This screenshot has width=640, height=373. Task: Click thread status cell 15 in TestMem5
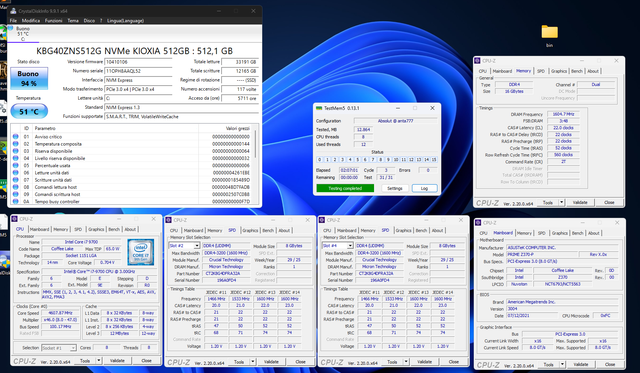pyautogui.click(x=434, y=160)
